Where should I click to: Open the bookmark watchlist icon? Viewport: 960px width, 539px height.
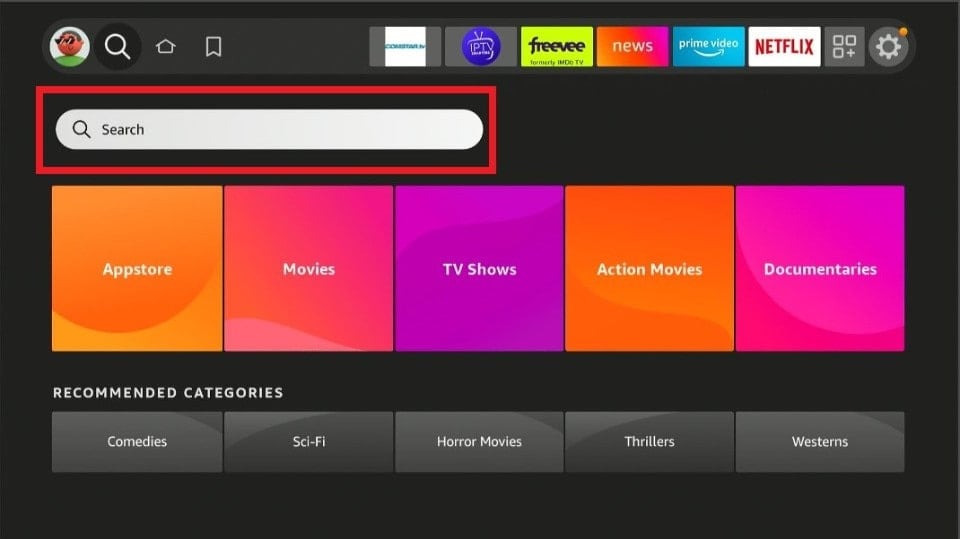click(213, 47)
